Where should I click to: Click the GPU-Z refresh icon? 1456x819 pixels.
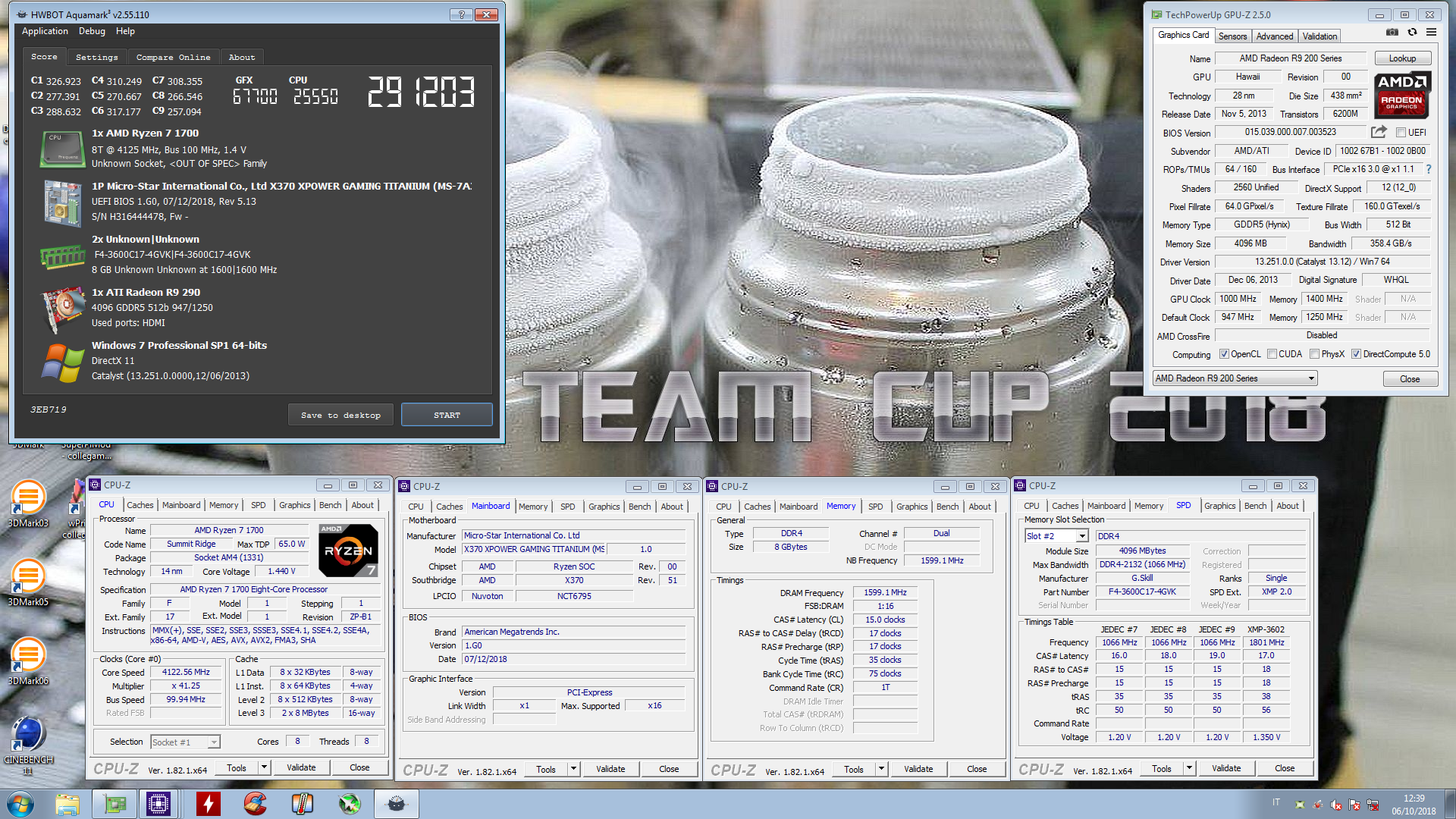click(x=1412, y=33)
